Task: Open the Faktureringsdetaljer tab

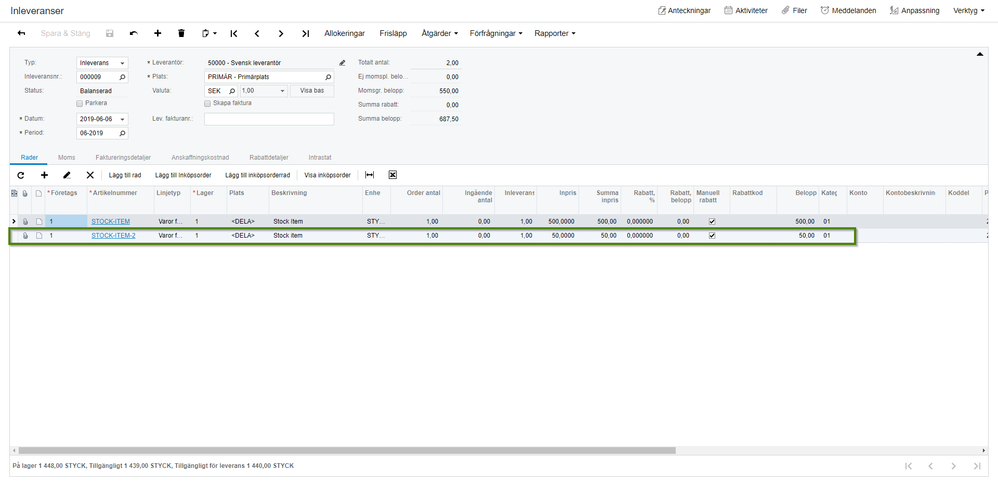Action: pyautogui.click(x=123, y=157)
